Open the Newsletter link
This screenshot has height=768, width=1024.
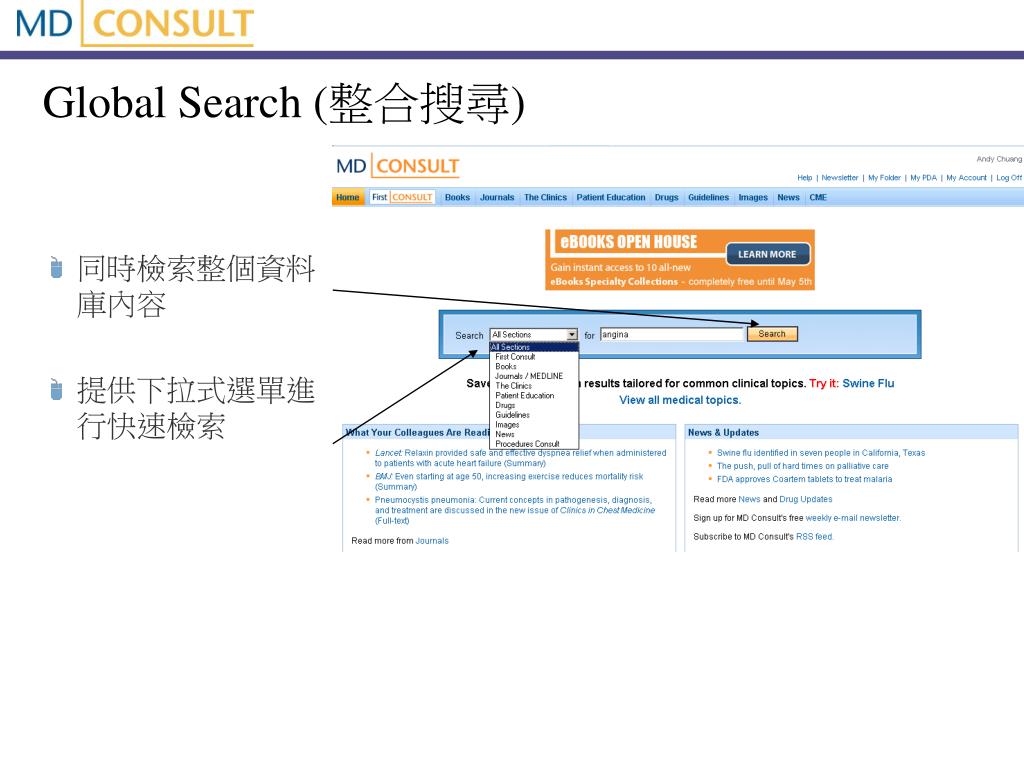tap(840, 178)
